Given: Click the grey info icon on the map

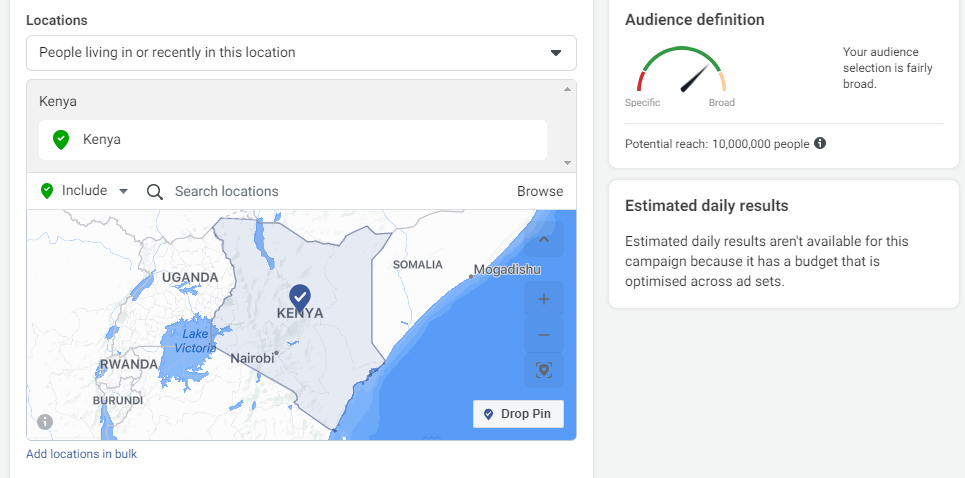Looking at the screenshot, I should point(44,422).
